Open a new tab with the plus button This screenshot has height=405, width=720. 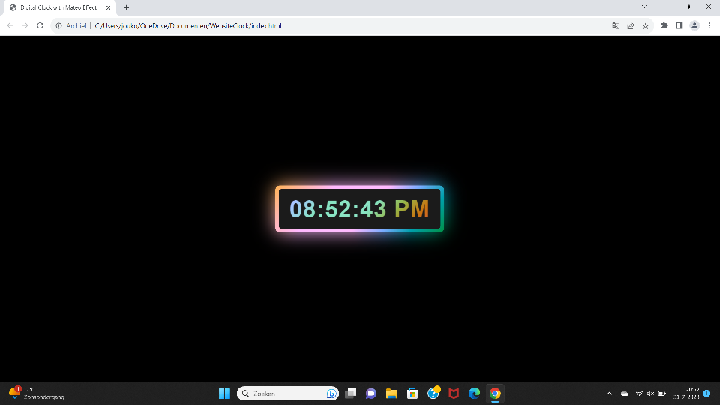(x=126, y=7)
